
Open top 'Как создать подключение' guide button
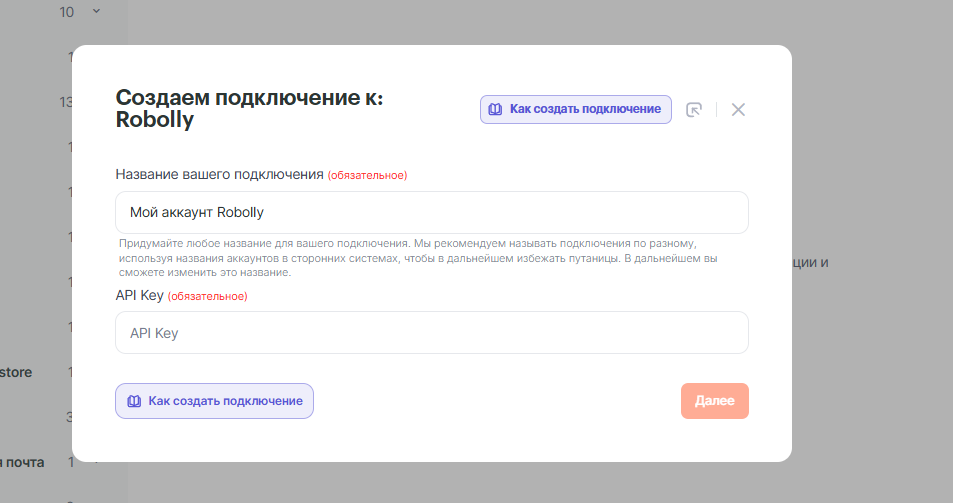tap(574, 109)
